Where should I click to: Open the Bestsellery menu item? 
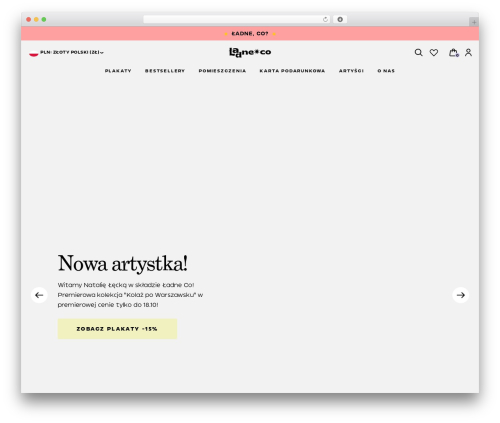point(165,71)
